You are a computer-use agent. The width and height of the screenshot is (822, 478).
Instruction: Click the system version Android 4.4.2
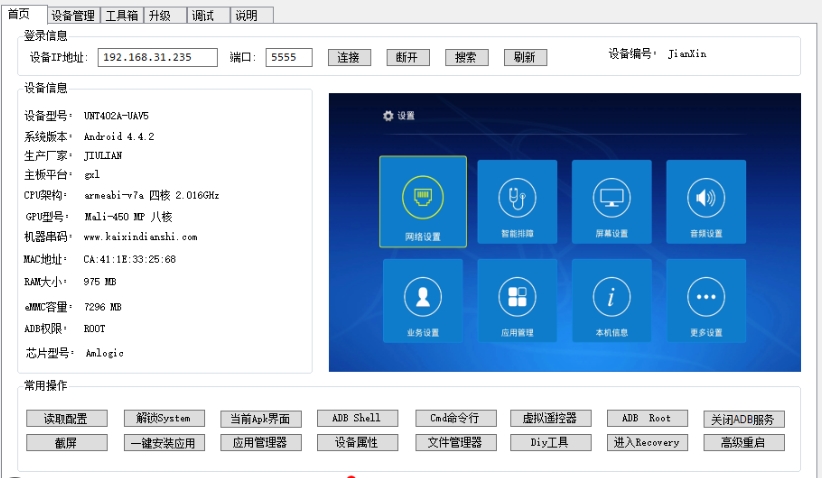119,137
